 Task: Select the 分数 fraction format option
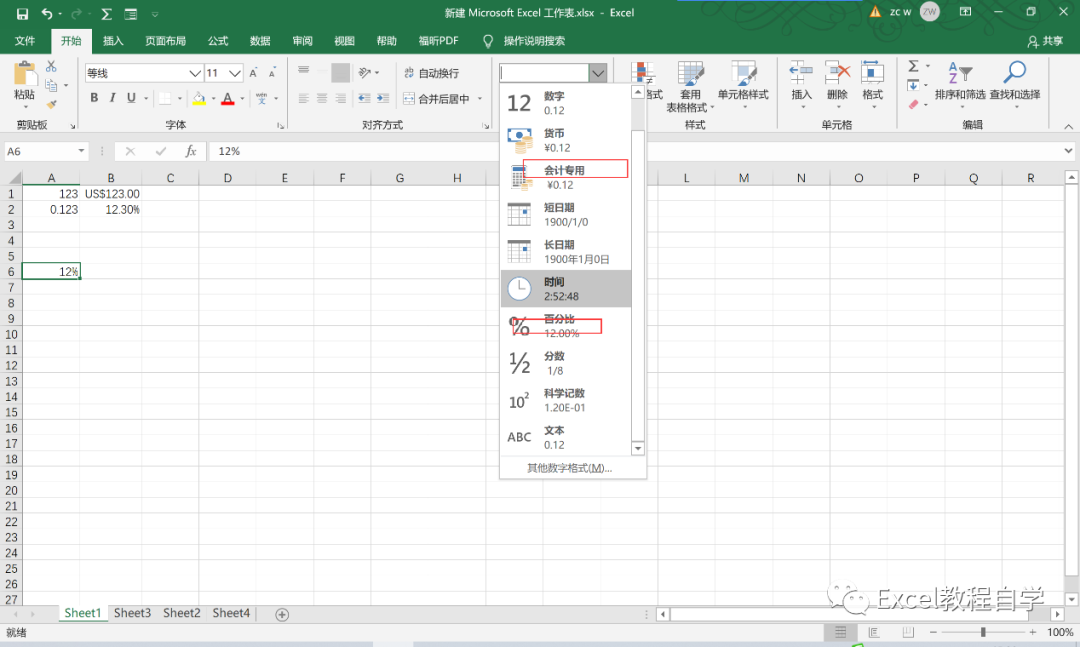pos(565,363)
